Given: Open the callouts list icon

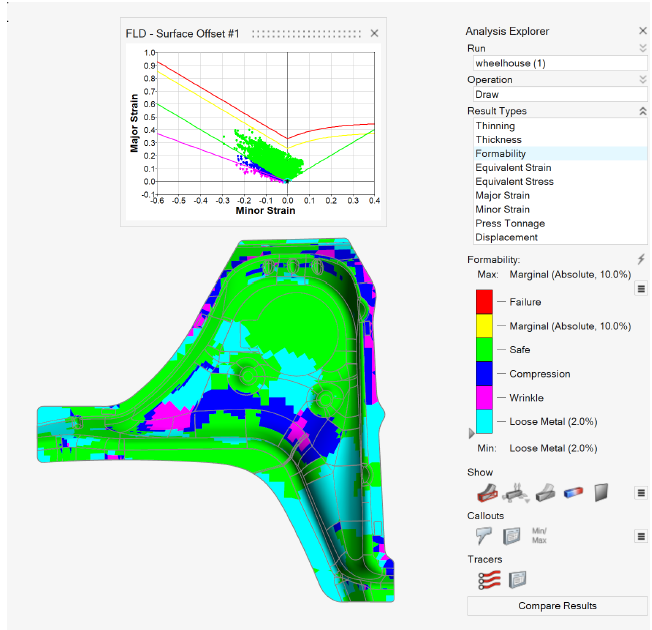Looking at the screenshot, I should 511,535.
